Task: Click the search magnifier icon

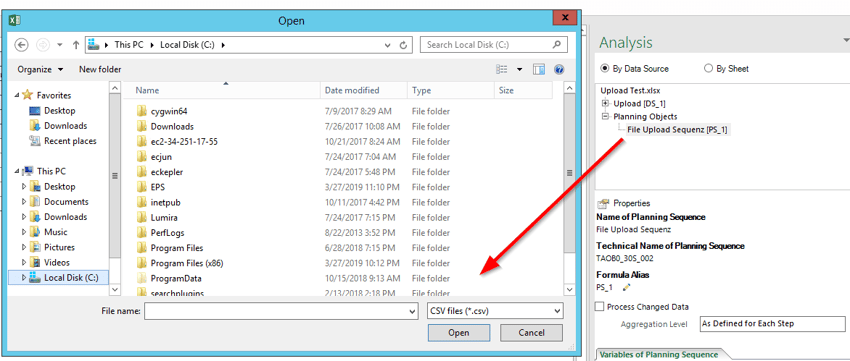Action: click(x=557, y=44)
